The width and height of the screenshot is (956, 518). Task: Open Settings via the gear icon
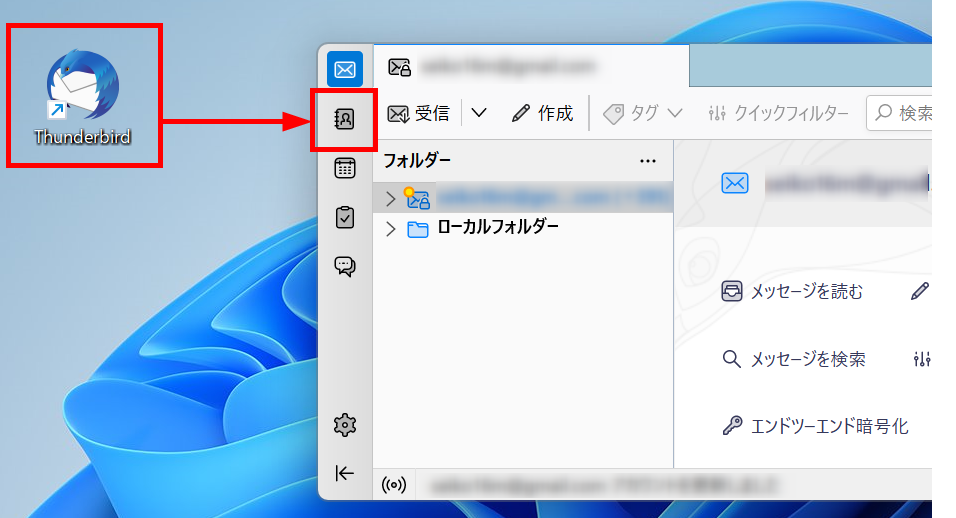(x=345, y=425)
